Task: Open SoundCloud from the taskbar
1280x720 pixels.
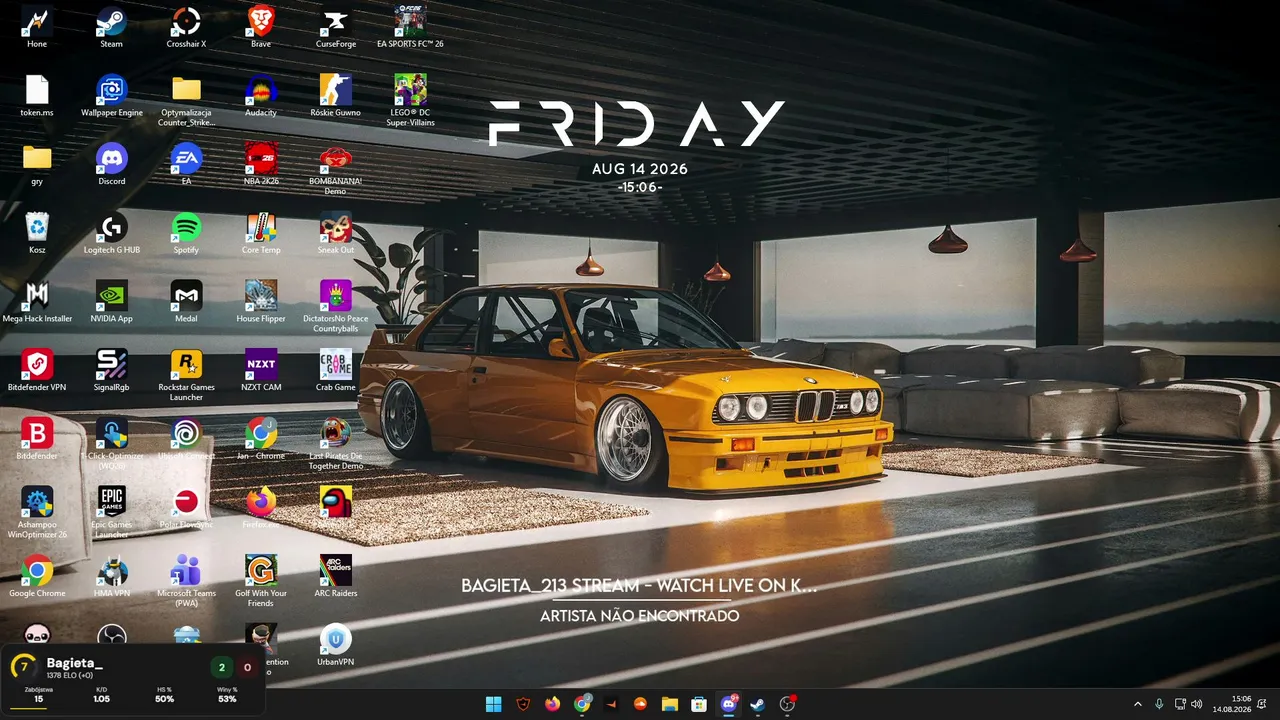Action: [x=641, y=704]
